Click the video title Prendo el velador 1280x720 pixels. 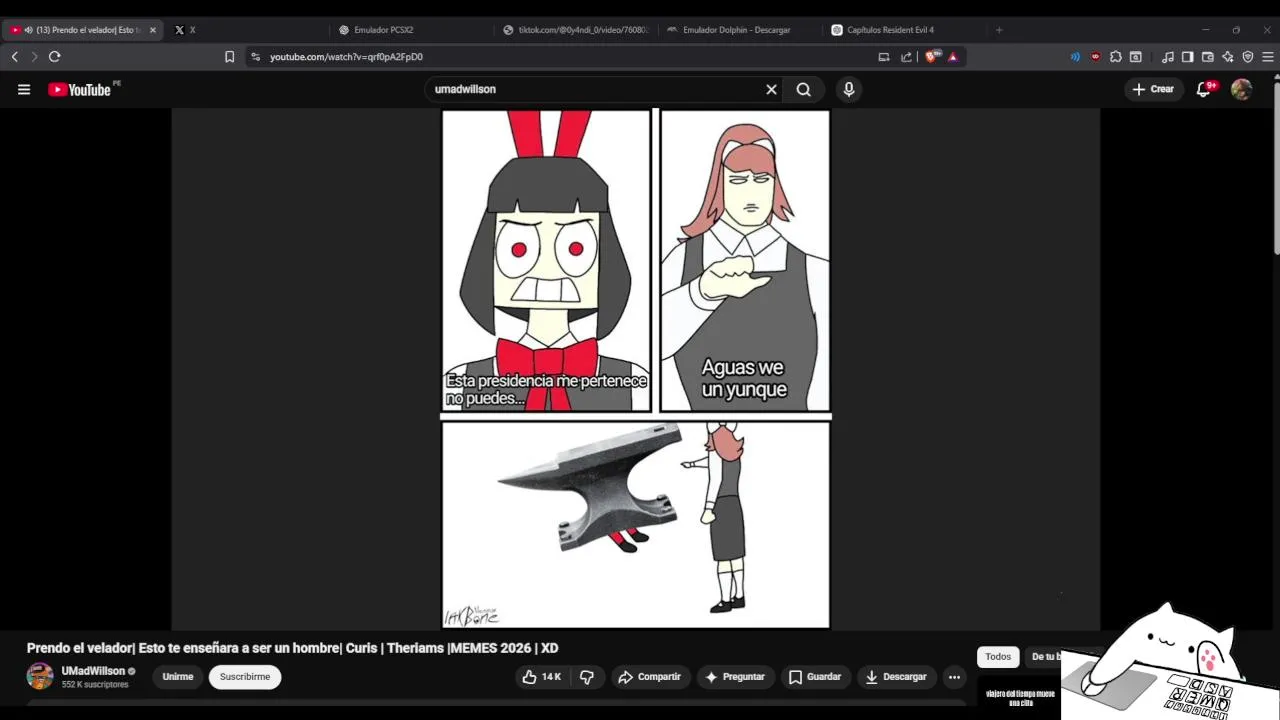(292, 648)
